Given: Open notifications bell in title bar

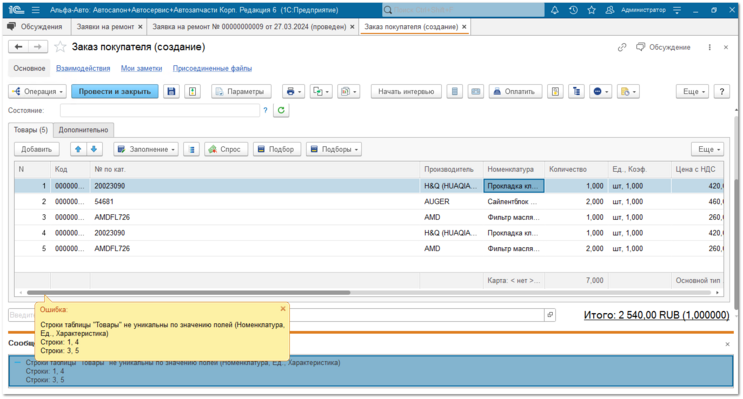Looking at the screenshot, I should [x=554, y=9].
